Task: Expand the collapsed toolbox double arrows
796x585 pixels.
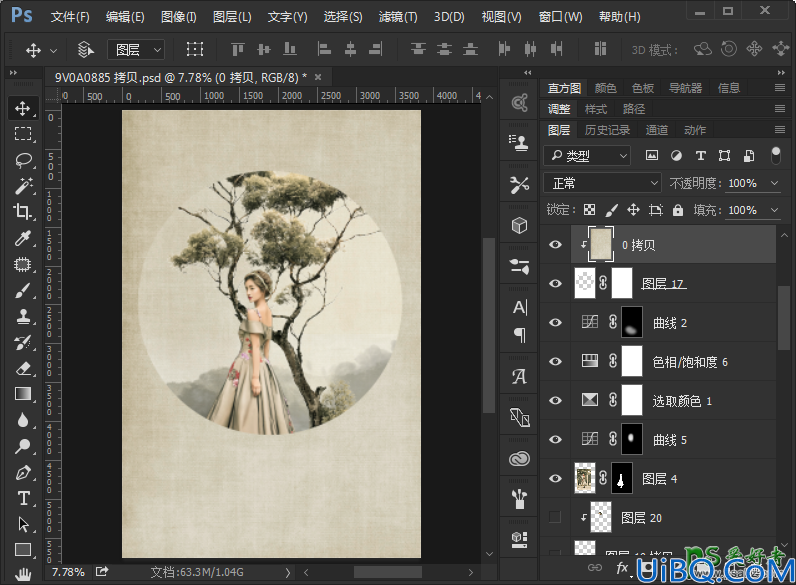Action: pyautogui.click(x=14, y=73)
